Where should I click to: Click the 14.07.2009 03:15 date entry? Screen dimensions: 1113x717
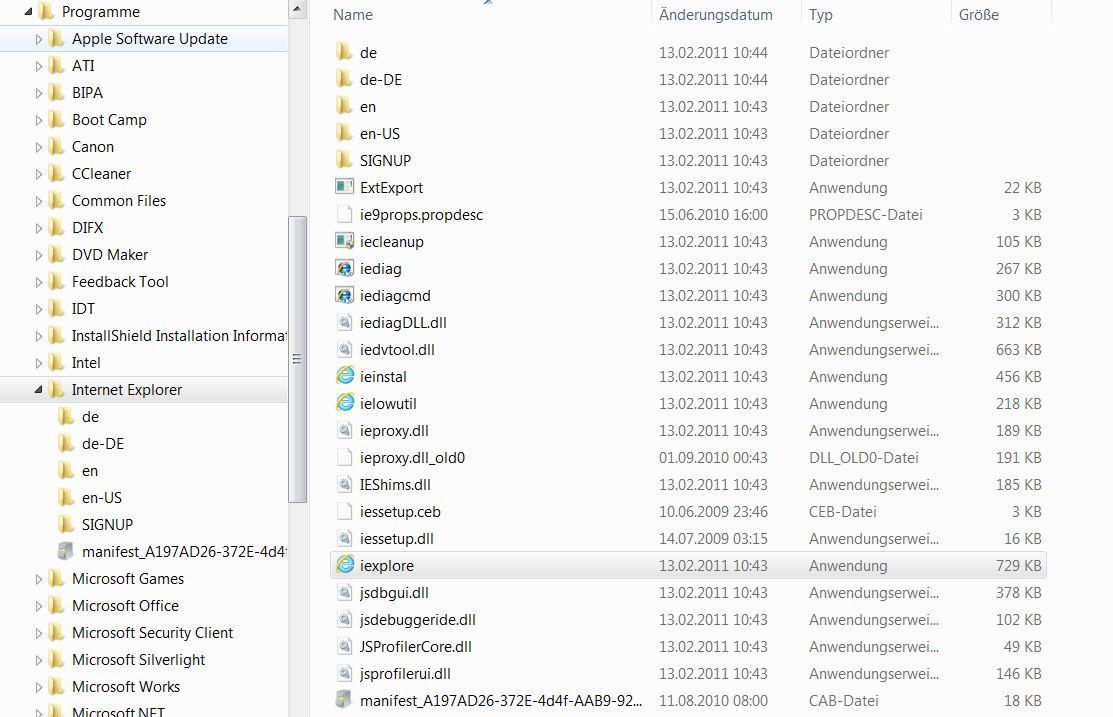pyautogui.click(x=713, y=539)
